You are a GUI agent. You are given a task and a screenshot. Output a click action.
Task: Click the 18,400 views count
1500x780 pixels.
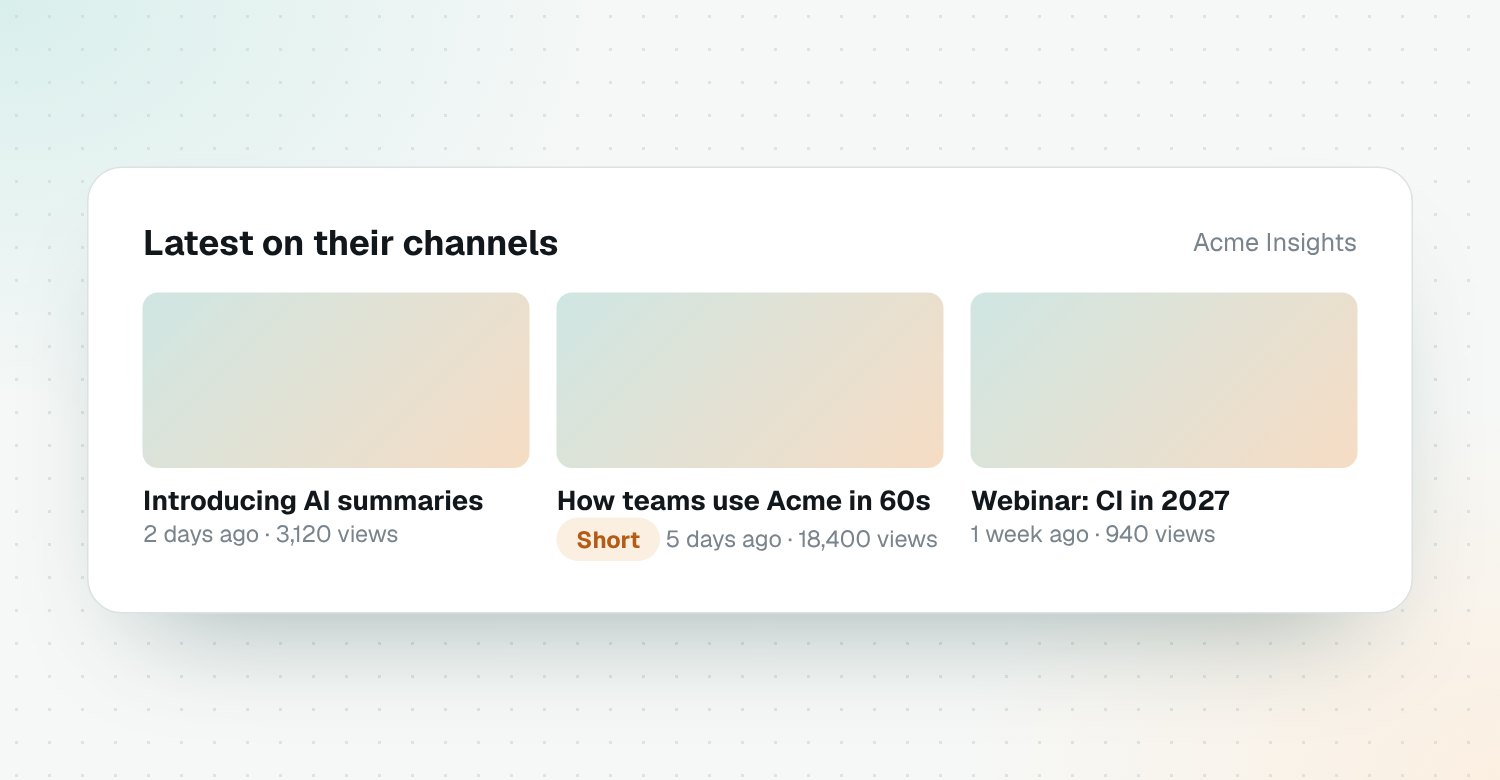tap(868, 540)
